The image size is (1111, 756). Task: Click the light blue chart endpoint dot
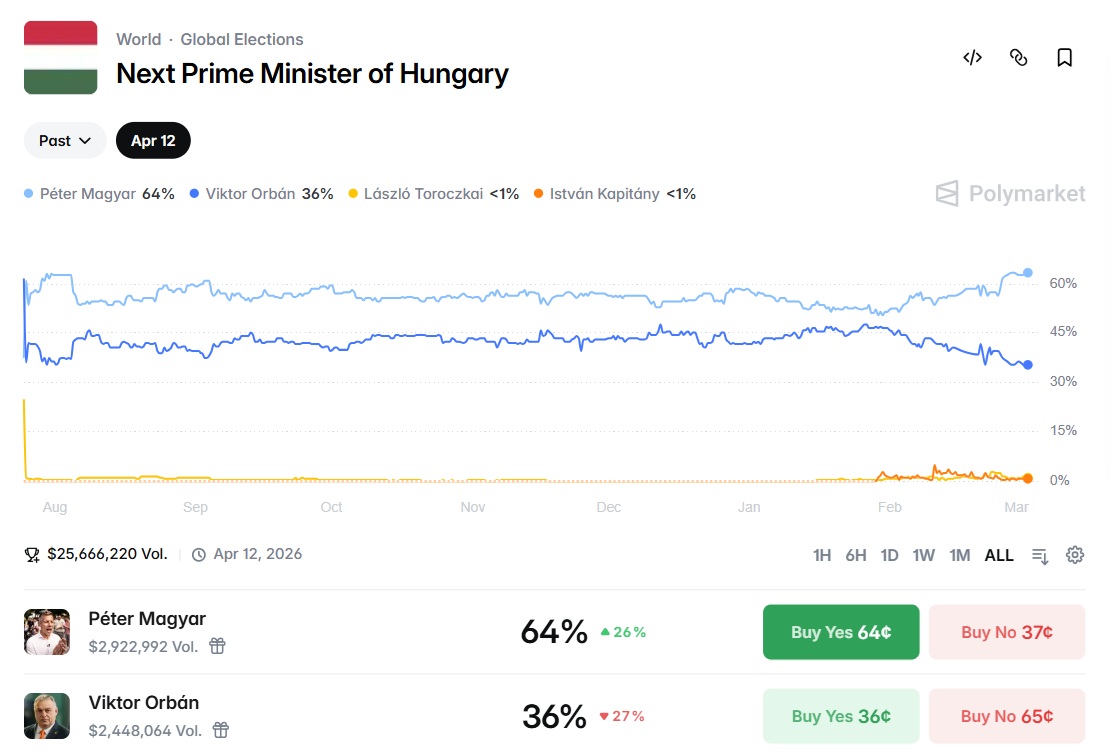tap(1027, 273)
